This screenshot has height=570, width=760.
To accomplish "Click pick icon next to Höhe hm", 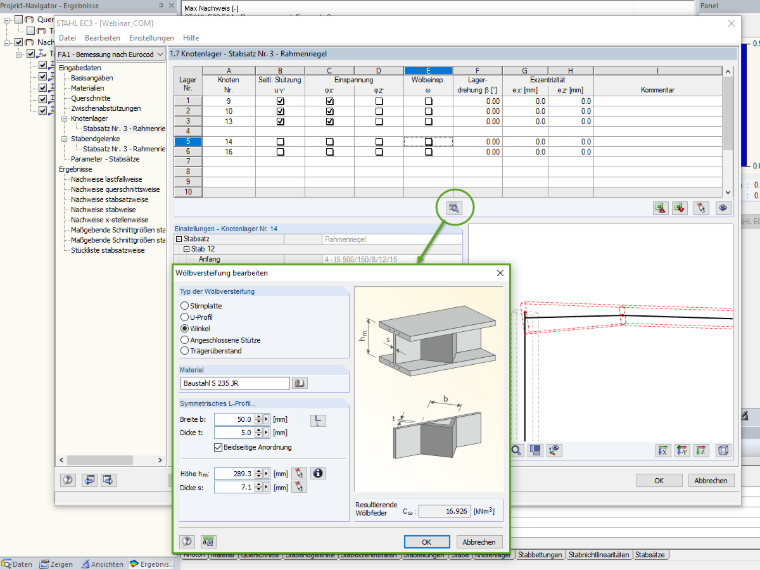I will click(299, 474).
